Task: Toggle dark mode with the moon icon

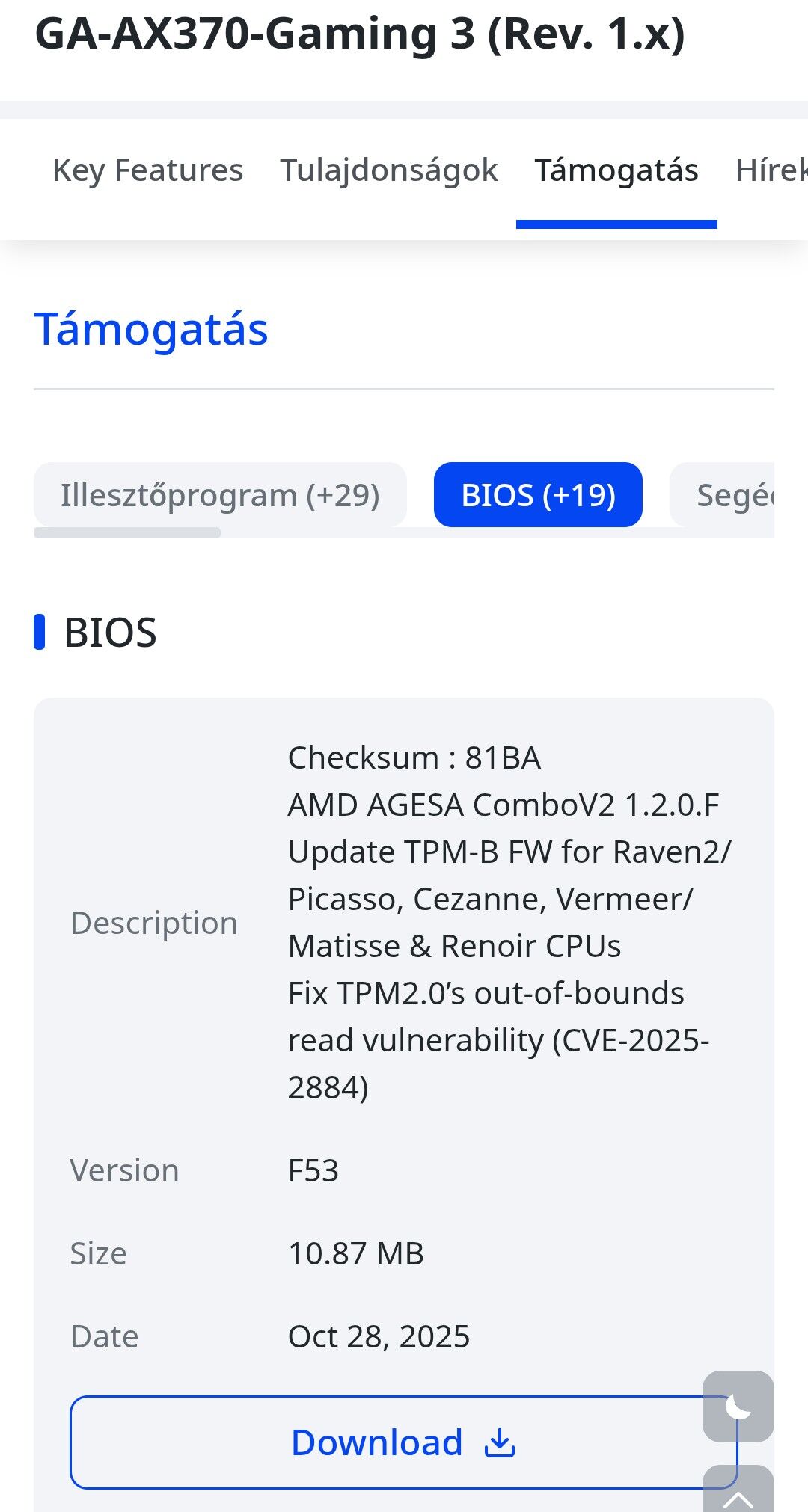Action: (738, 1407)
